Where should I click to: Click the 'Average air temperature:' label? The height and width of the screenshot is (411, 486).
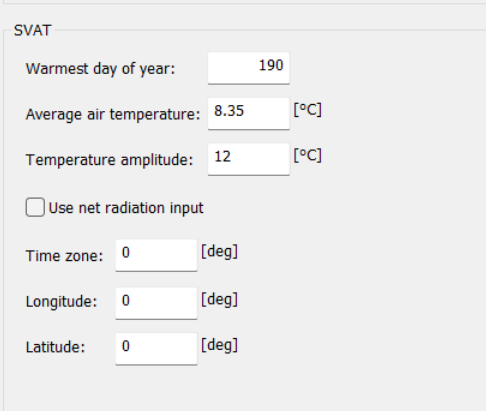[x=113, y=114]
